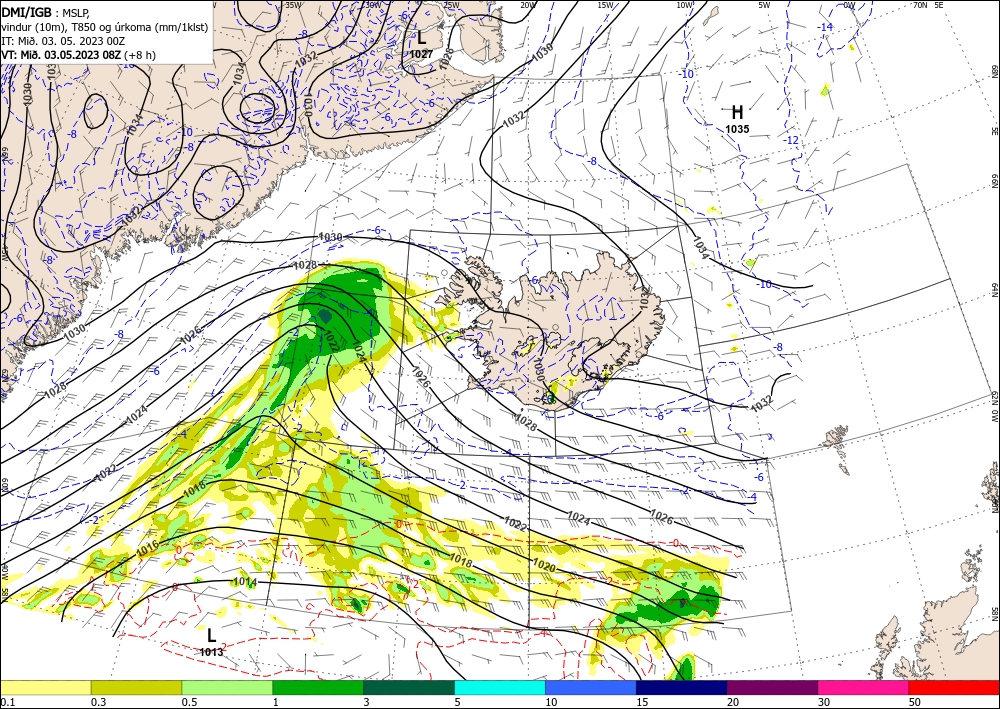Image resolution: width=1000 pixels, height=709 pixels.
Task: Click the yellow 0.1–0.3 legend swatch
Action: 45,687
